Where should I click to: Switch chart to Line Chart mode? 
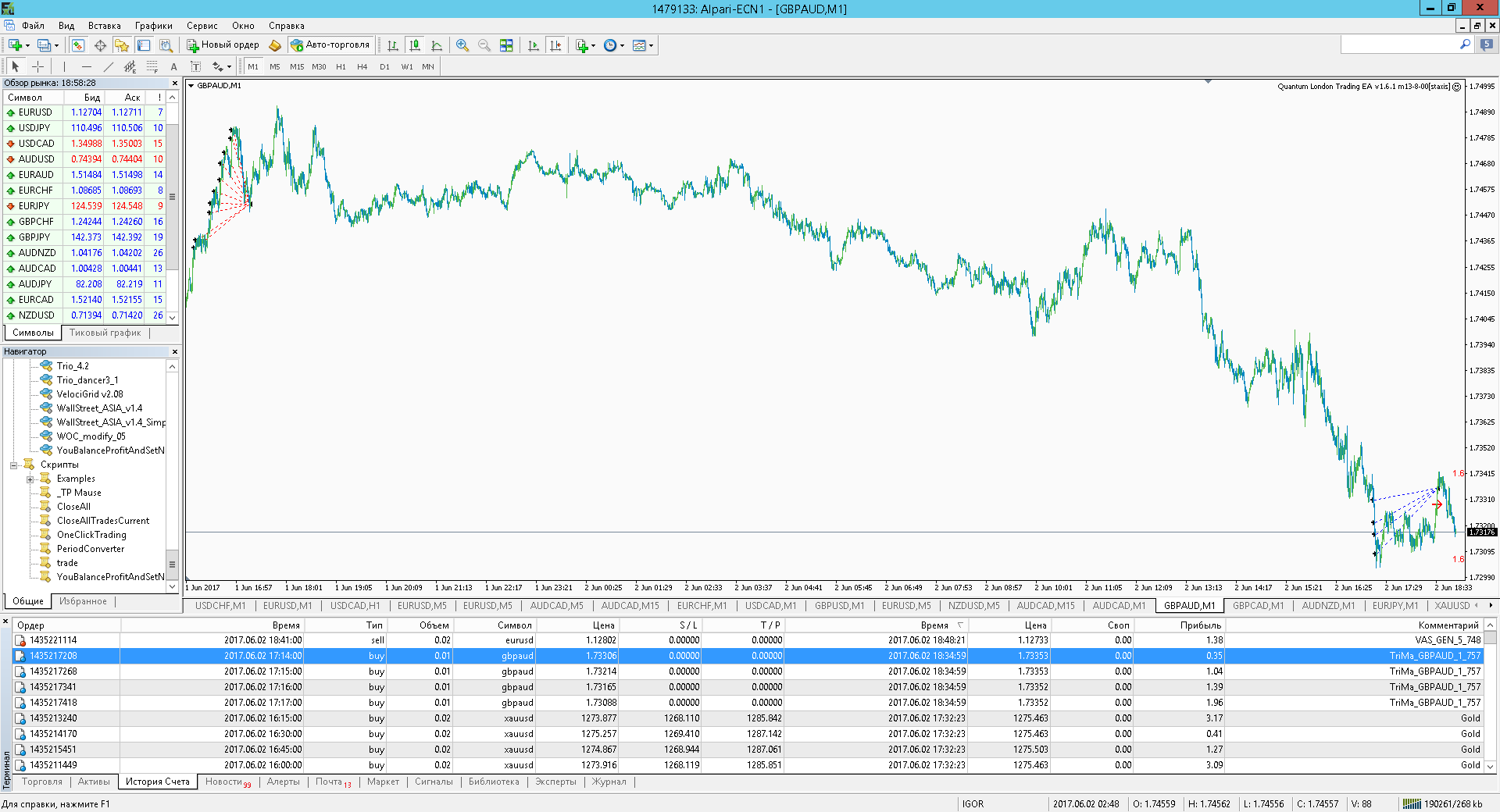coord(437,45)
